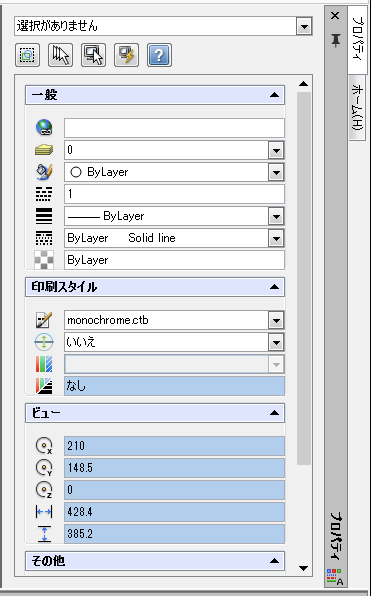The height and width of the screenshot is (602, 378).
Task: Close the properties palette with X
Action: point(335,16)
